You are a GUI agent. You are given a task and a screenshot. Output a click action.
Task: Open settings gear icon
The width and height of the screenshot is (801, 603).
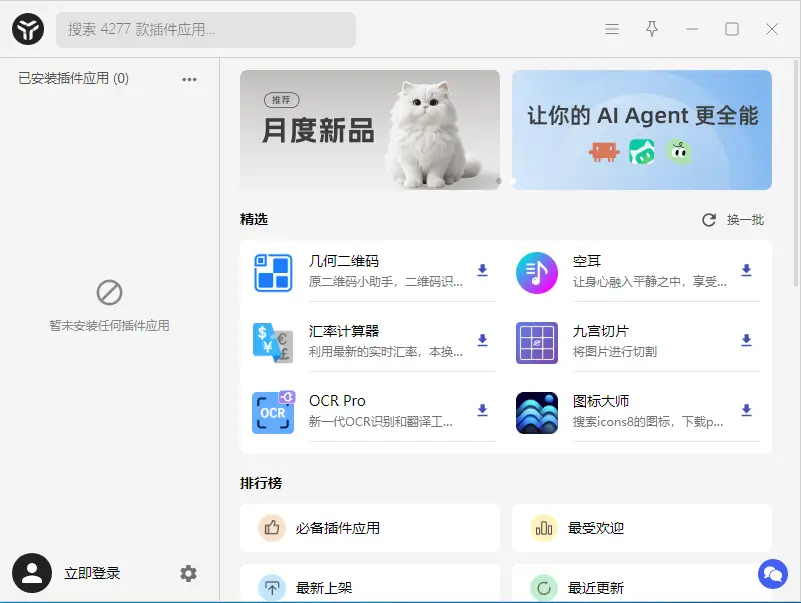tap(189, 573)
